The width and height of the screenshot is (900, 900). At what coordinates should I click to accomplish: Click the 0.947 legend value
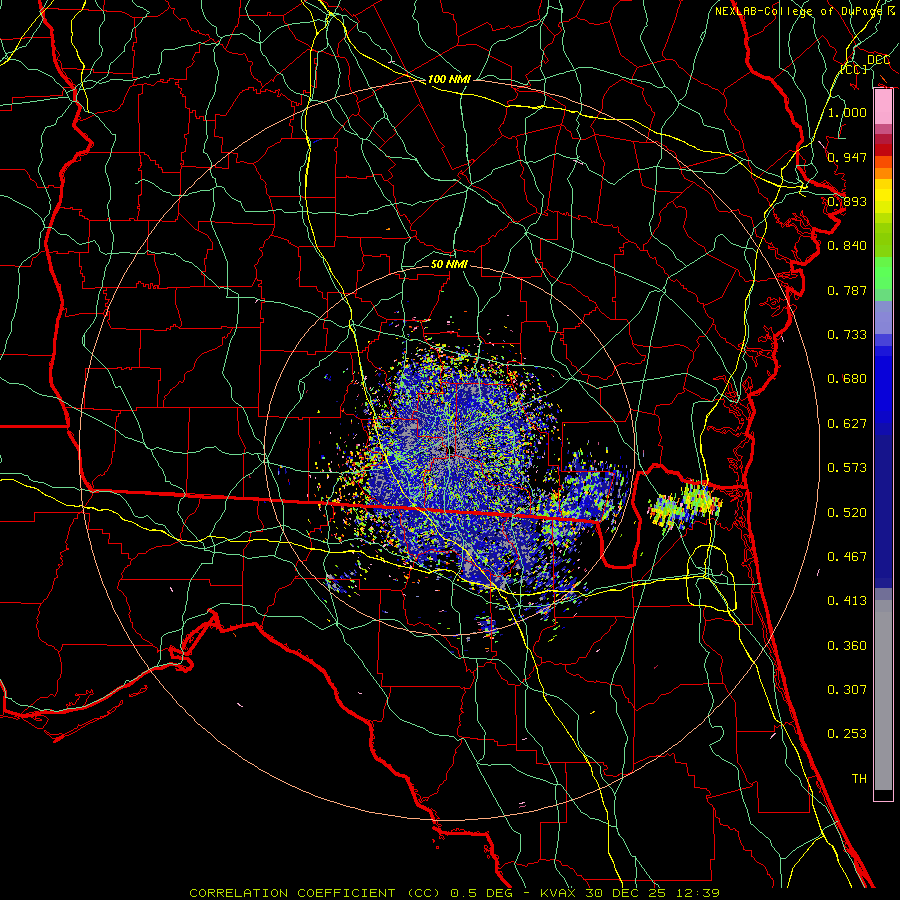pyautogui.click(x=847, y=157)
